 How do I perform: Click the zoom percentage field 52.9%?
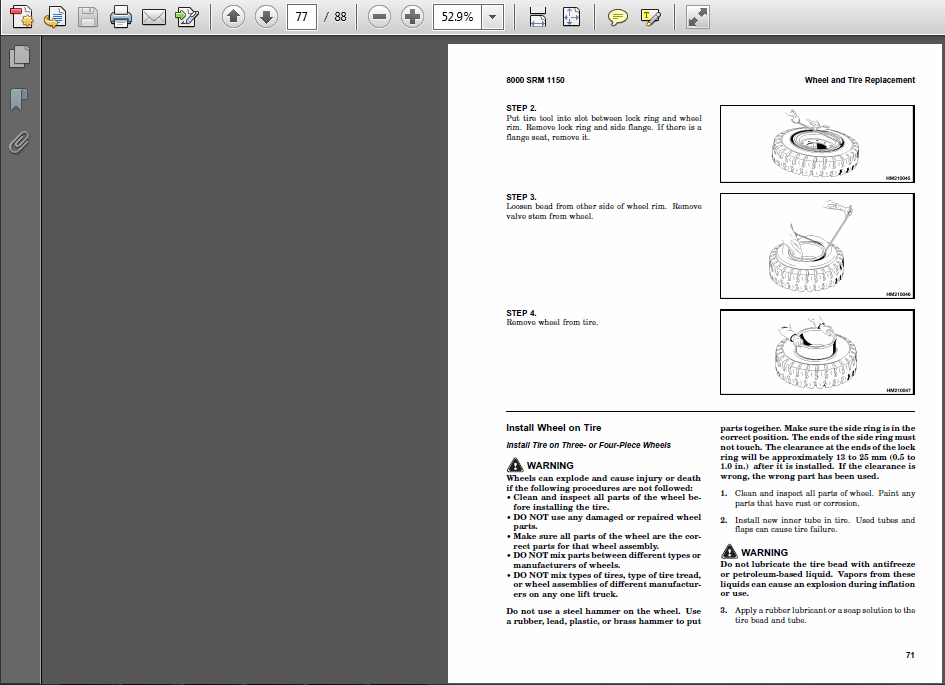tap(457, 17)
